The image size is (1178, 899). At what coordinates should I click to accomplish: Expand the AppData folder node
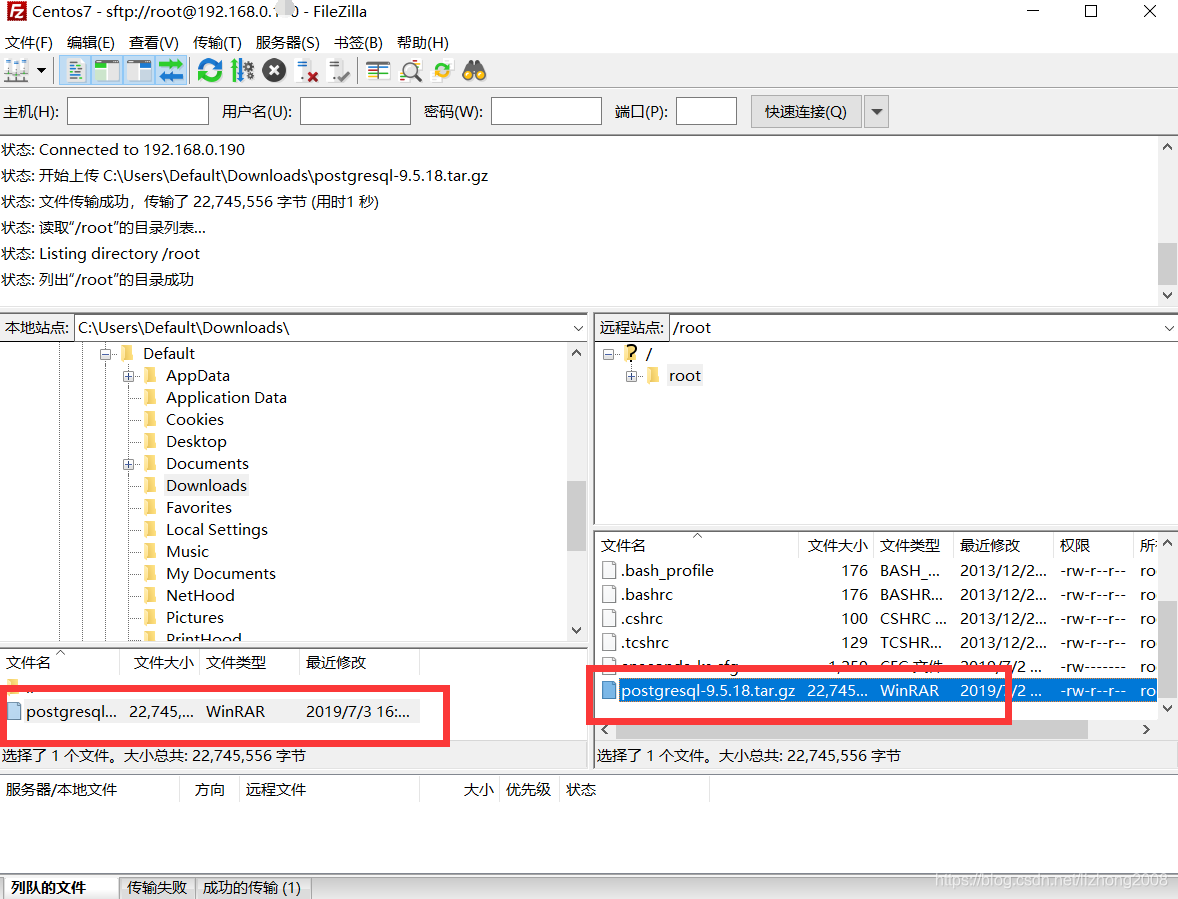click(128, 376)
